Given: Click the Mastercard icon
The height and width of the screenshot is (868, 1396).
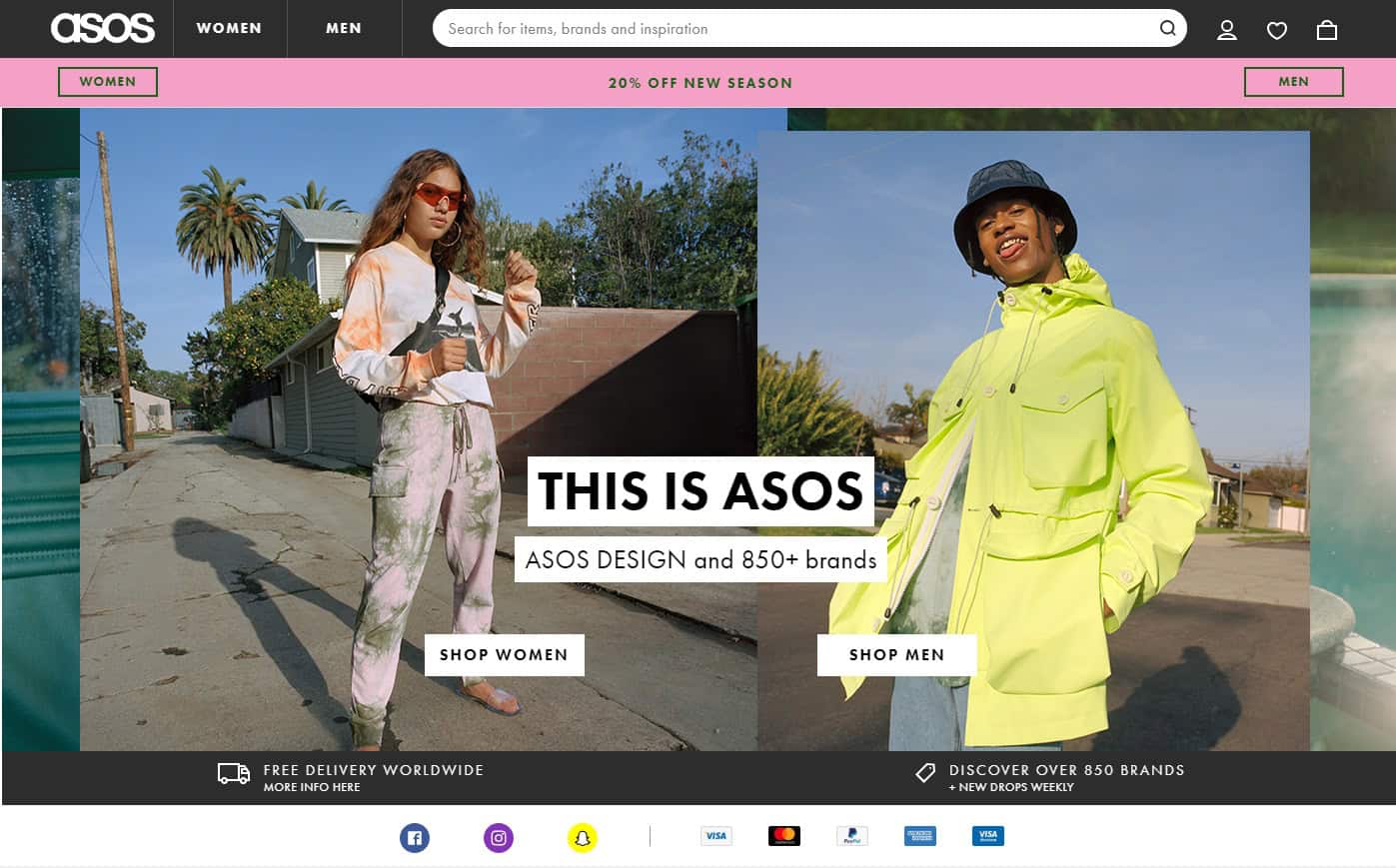Looking at the screenshot, I should click(x=784, y=836).
